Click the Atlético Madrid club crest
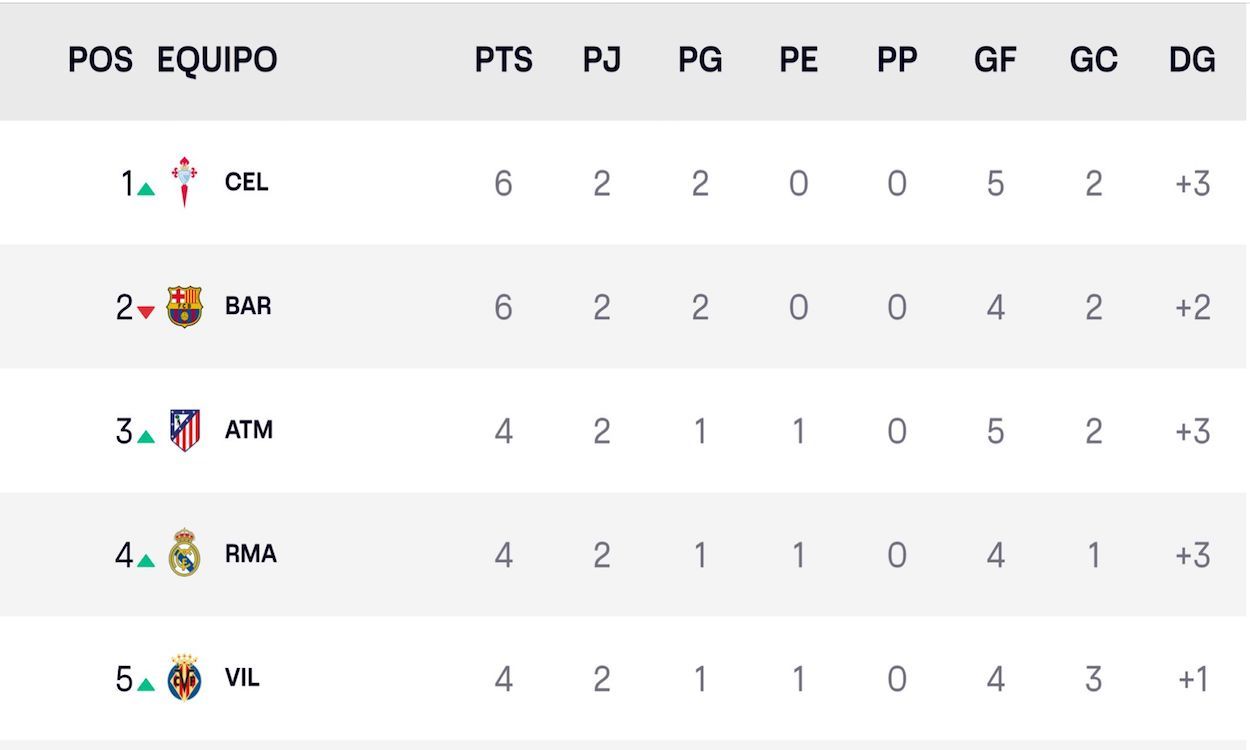The image size is (1250, 750). pyautogui.click(x=185, y=430)
